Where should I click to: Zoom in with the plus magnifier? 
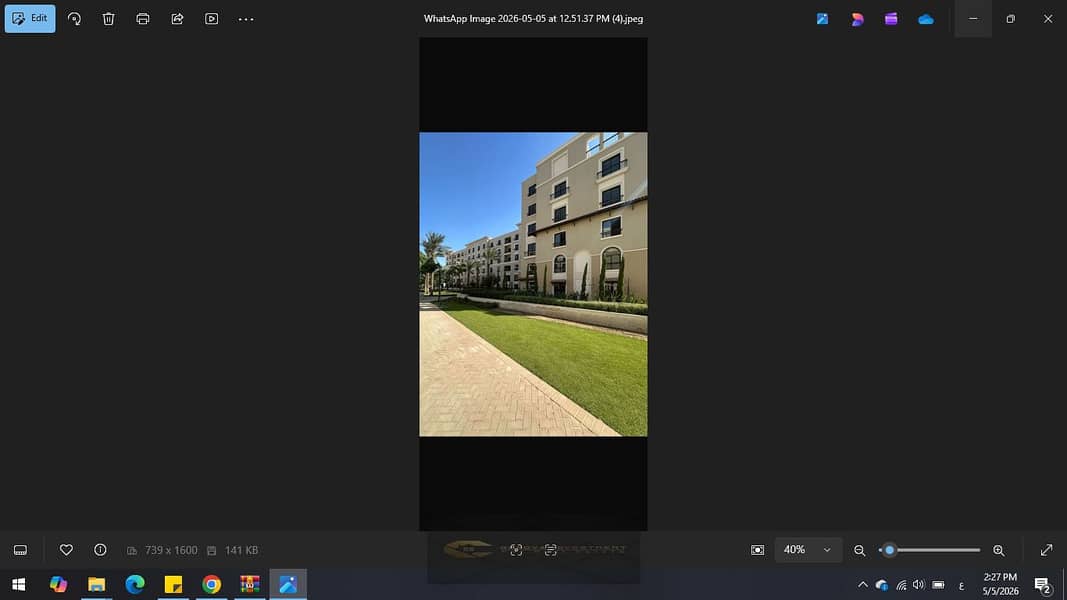tap(998, 550)
